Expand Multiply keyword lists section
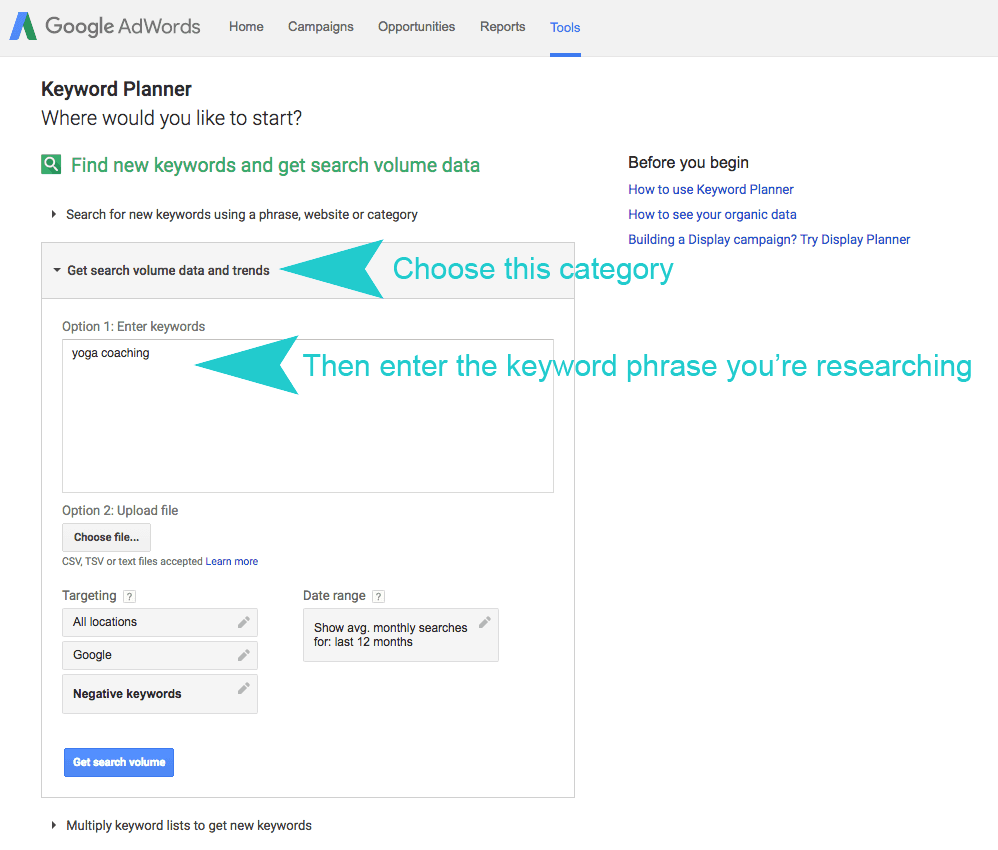This screenshot has width=998, height=850. (181, 826)
